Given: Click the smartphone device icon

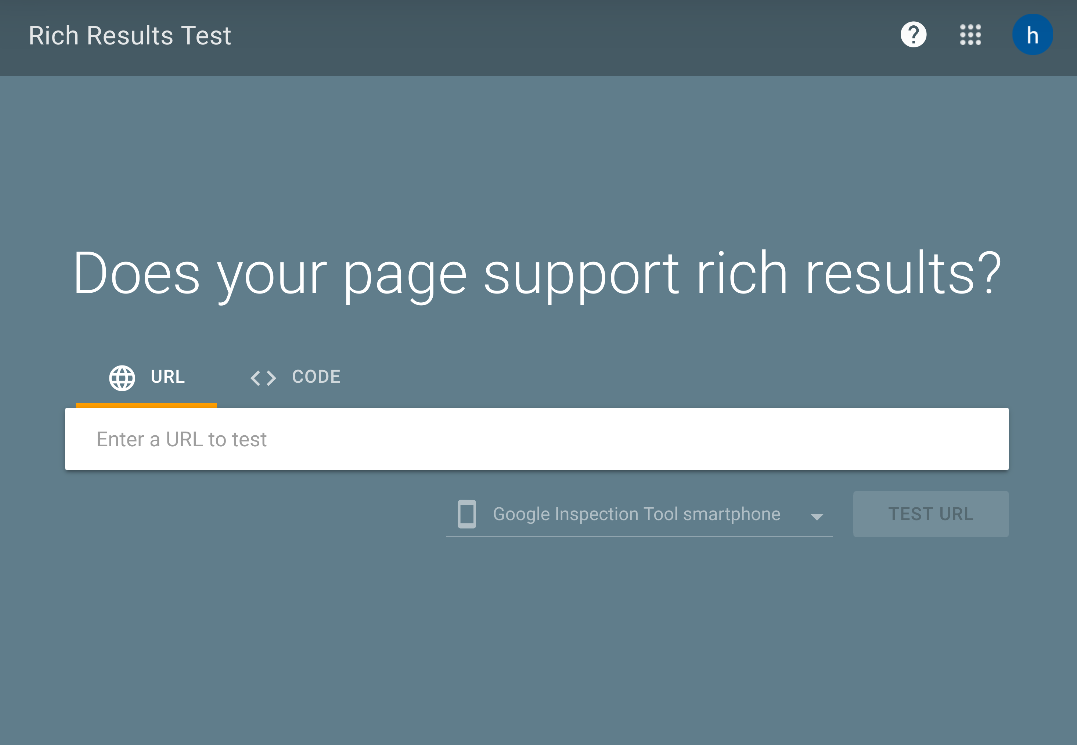Looking at the screenshot, I should 467,514.
